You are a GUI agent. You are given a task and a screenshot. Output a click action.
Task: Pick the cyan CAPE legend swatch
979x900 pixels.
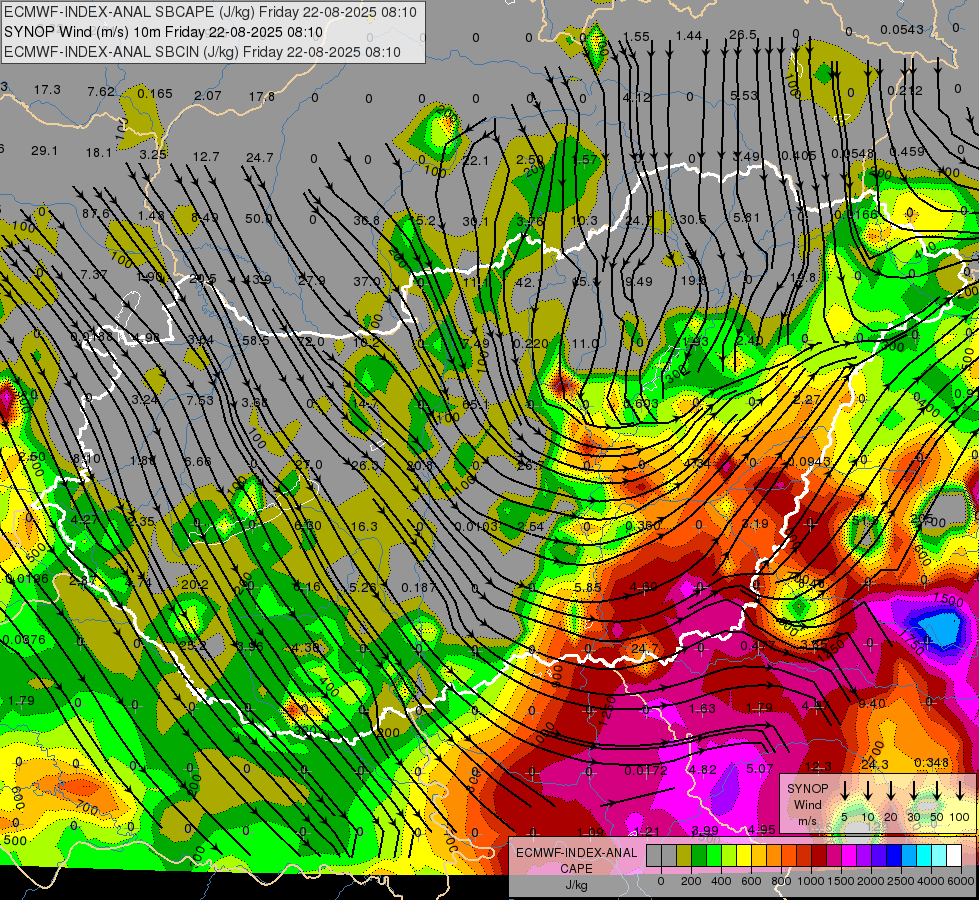pyautogui.click(x=923, y=856)
